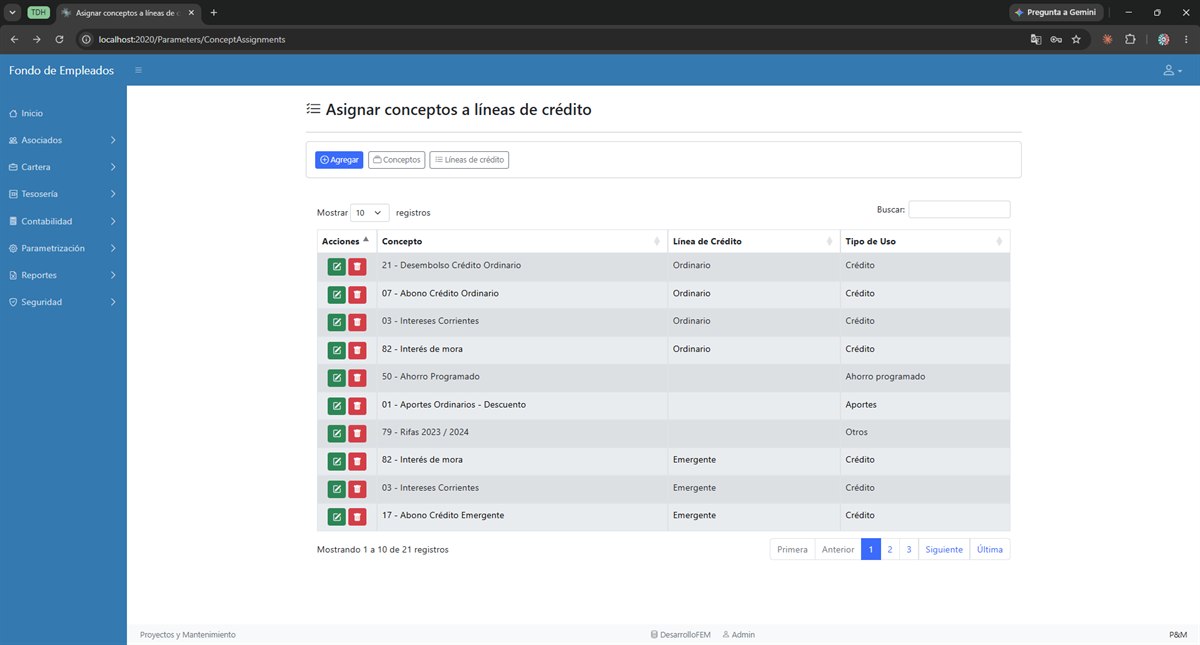Edit the 21 - Desembolso Crédito Ordinario row
Screen dimensions: 1200x645
pos(337,267)
